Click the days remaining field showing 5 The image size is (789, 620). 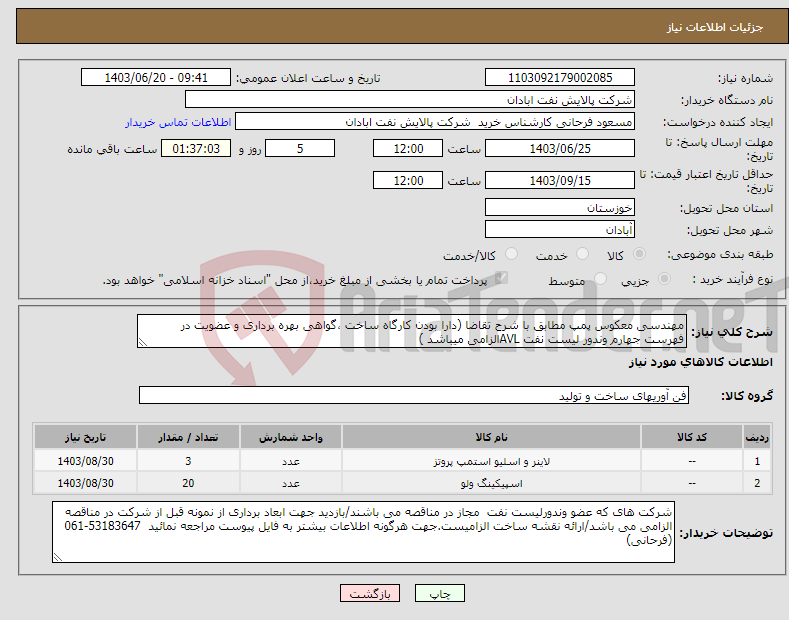(300, 148)
